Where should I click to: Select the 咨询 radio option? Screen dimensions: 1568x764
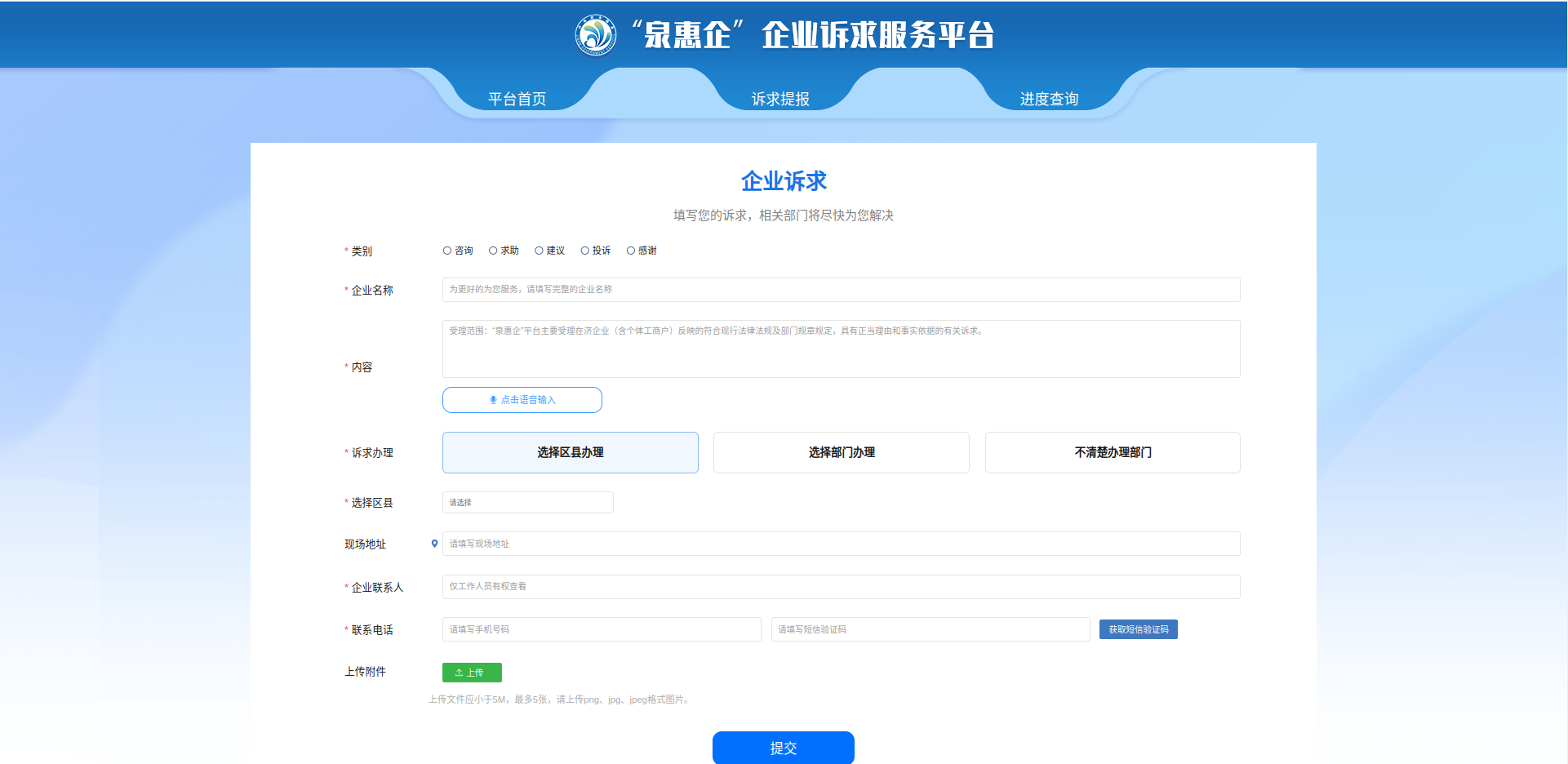coord(447,251)
